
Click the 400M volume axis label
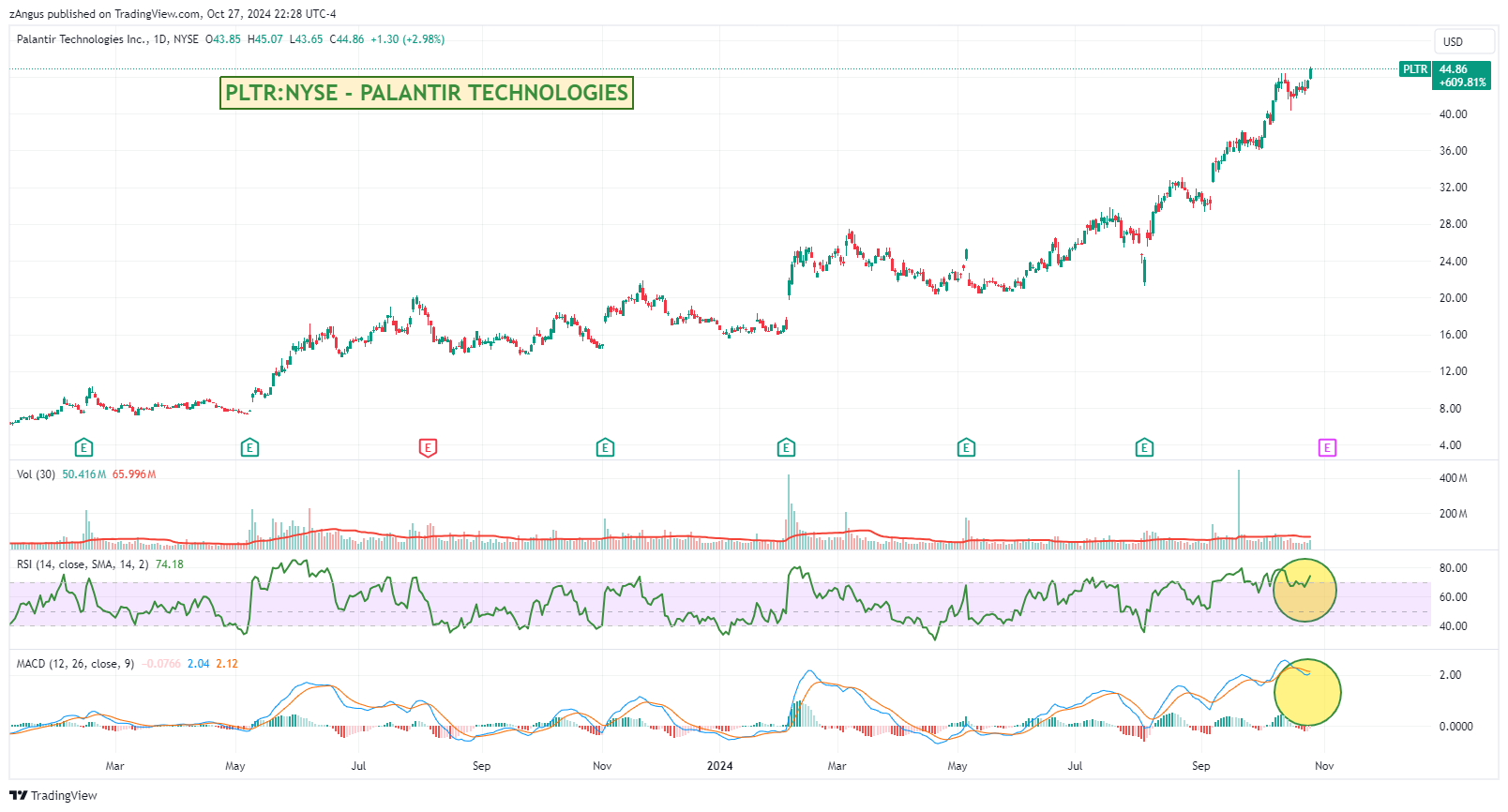pos(1454,478)
